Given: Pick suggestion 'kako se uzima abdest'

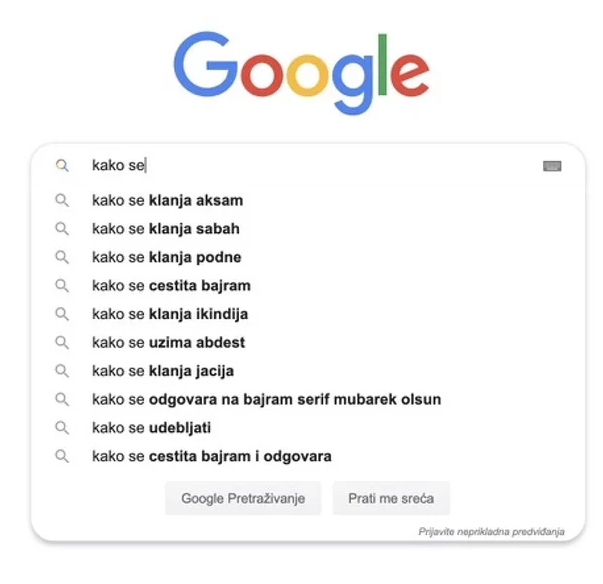Looking at the screenshot, I should point(168,342).
